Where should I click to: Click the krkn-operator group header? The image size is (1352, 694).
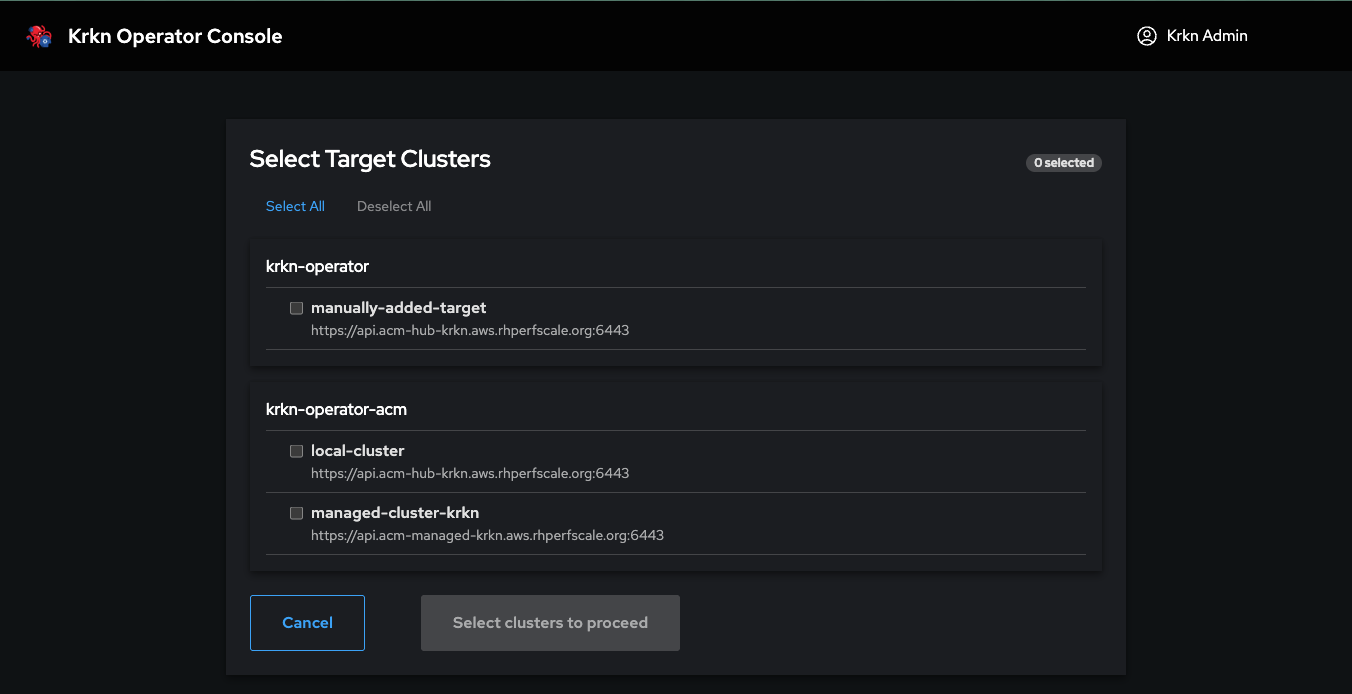[317, 266]
